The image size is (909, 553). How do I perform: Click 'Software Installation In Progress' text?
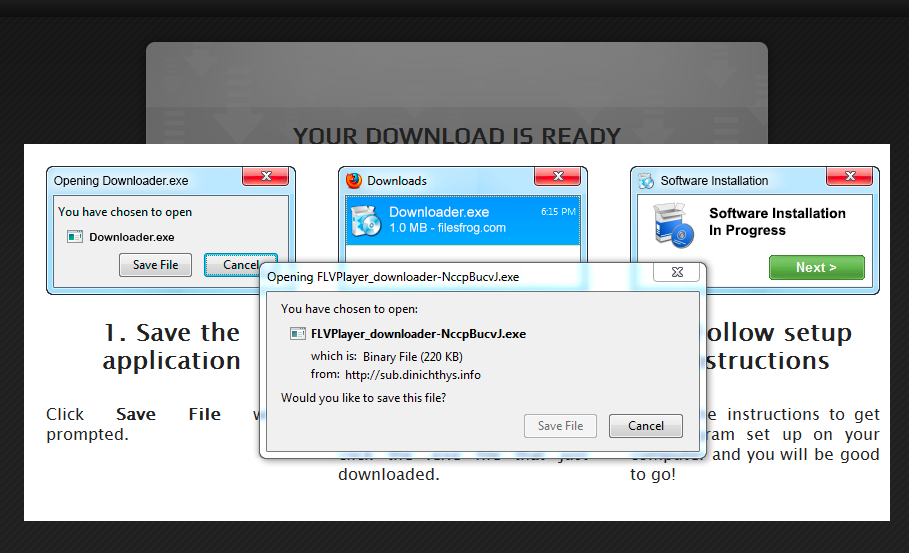pos(777,221)
